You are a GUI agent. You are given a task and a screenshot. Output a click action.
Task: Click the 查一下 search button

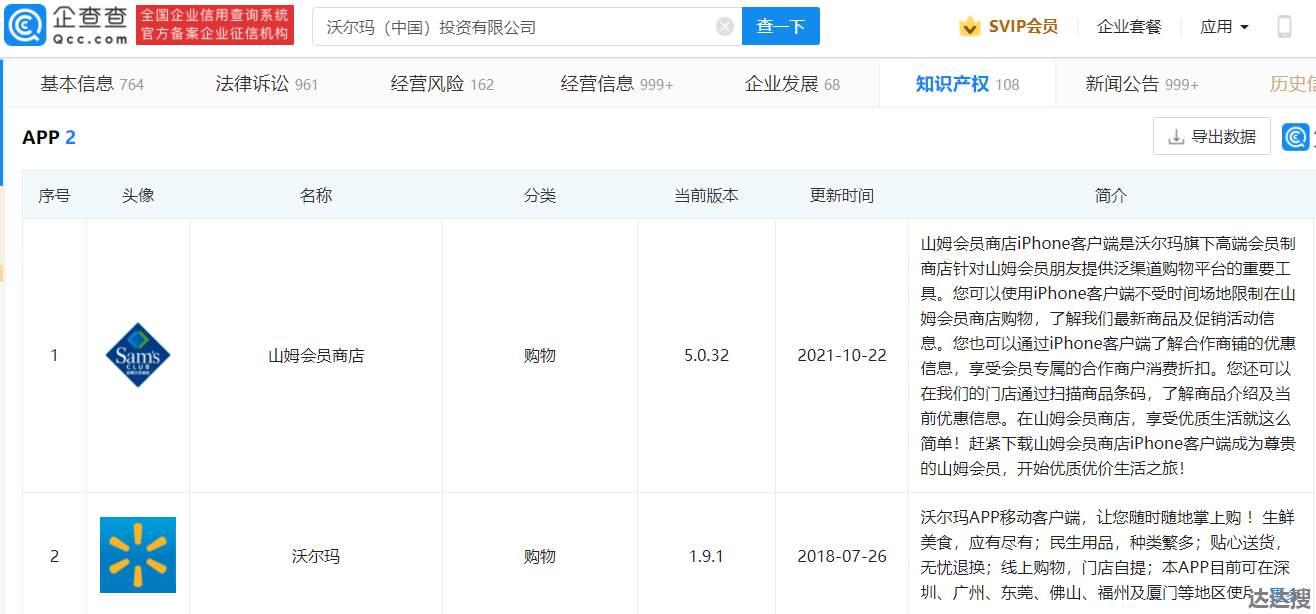(x=781, y=26)
